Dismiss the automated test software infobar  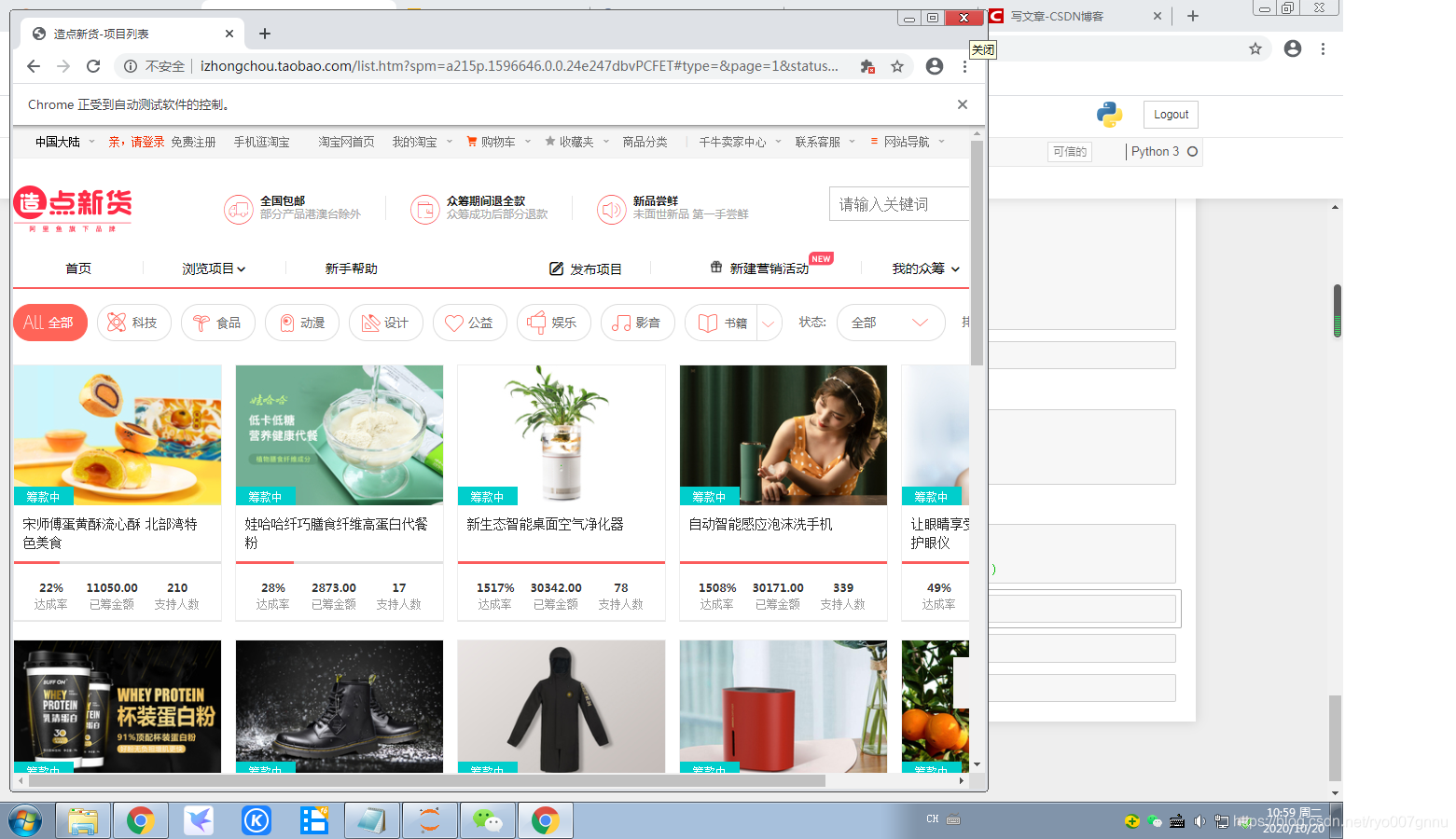(963, 104)
